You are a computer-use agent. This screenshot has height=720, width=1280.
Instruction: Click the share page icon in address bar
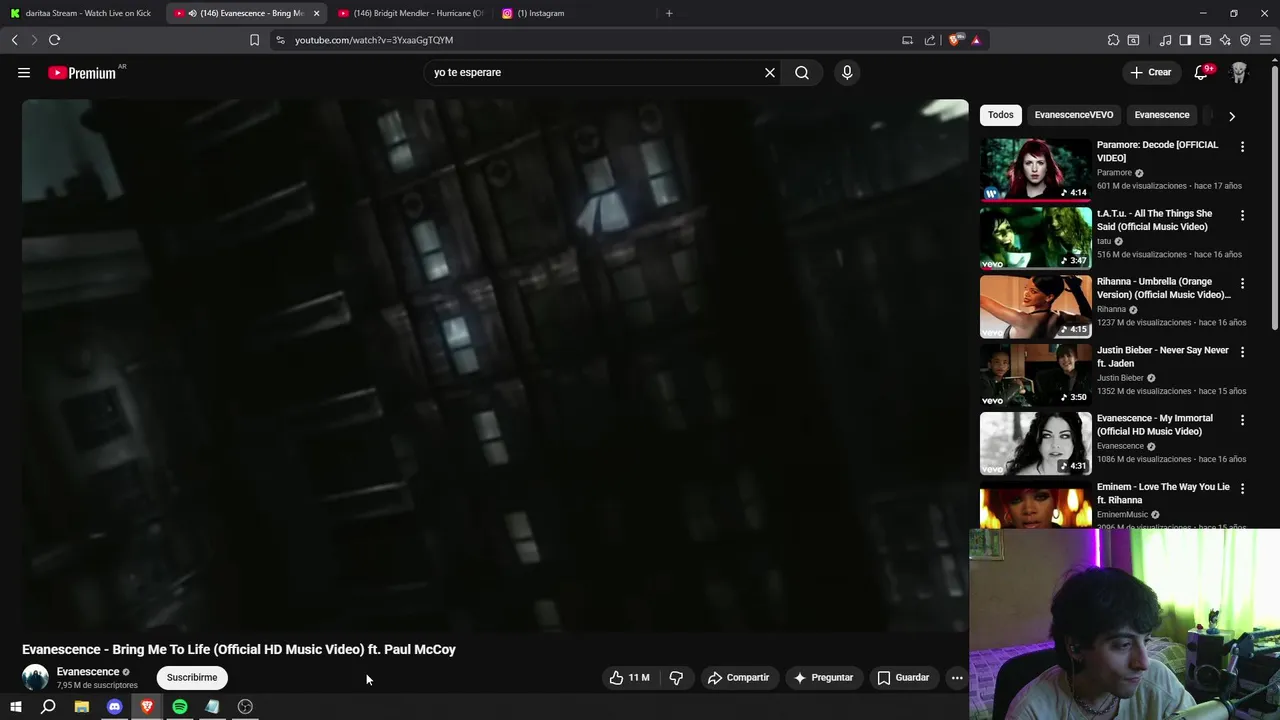pos(930,40)
